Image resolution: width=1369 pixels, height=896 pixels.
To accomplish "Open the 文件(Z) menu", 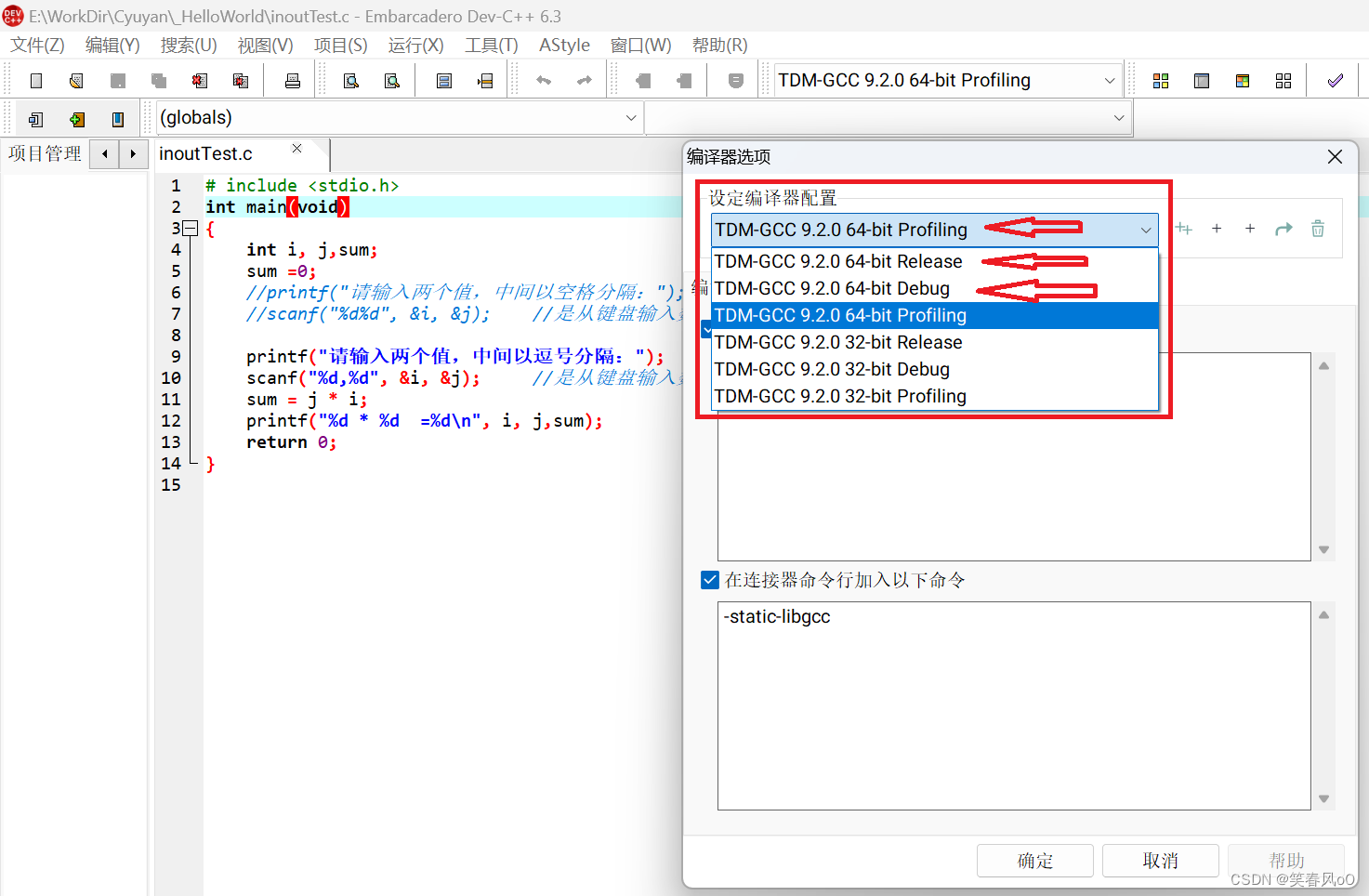I will pyautogui.click(x=37, y=45).
